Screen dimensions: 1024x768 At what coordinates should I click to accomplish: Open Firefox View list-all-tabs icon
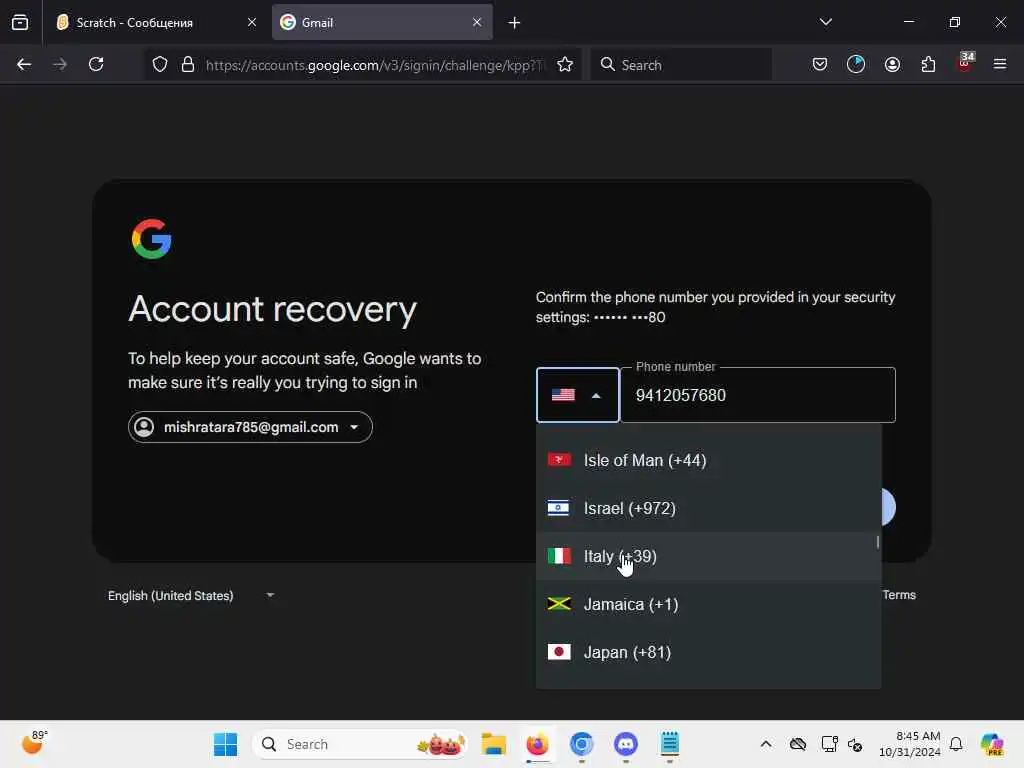pos(20,22)
